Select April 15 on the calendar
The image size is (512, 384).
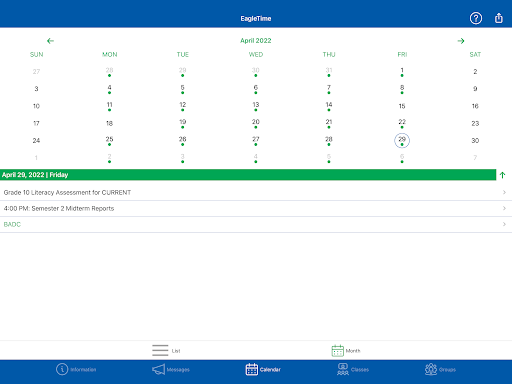click(x=402, y=106)
